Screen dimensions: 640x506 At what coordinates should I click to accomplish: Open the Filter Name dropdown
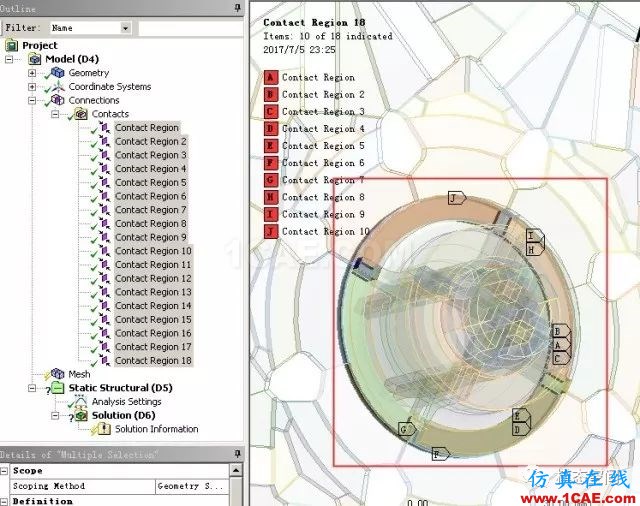126,28
